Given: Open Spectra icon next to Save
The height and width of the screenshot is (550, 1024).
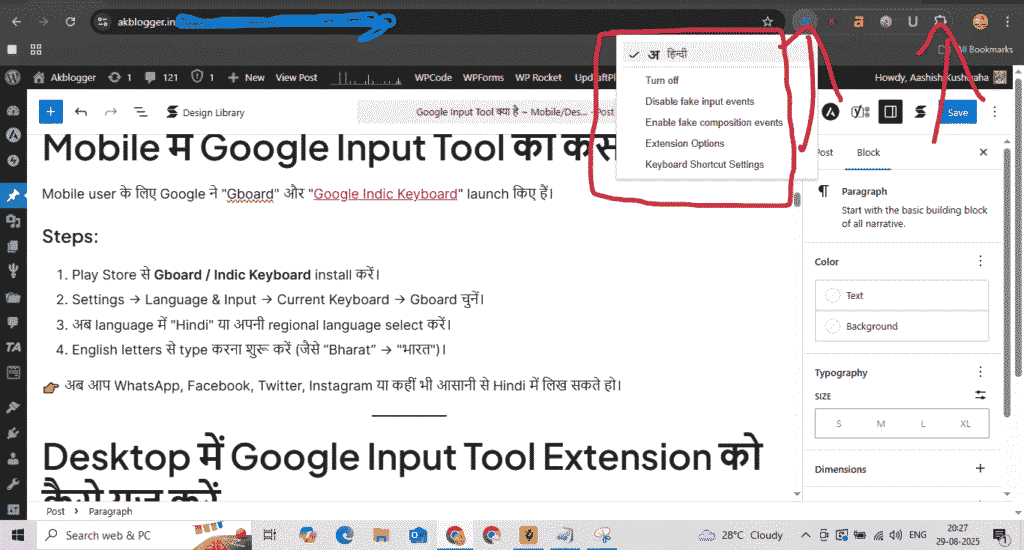Looking at the screenshot, I should [x=920, y=112].
